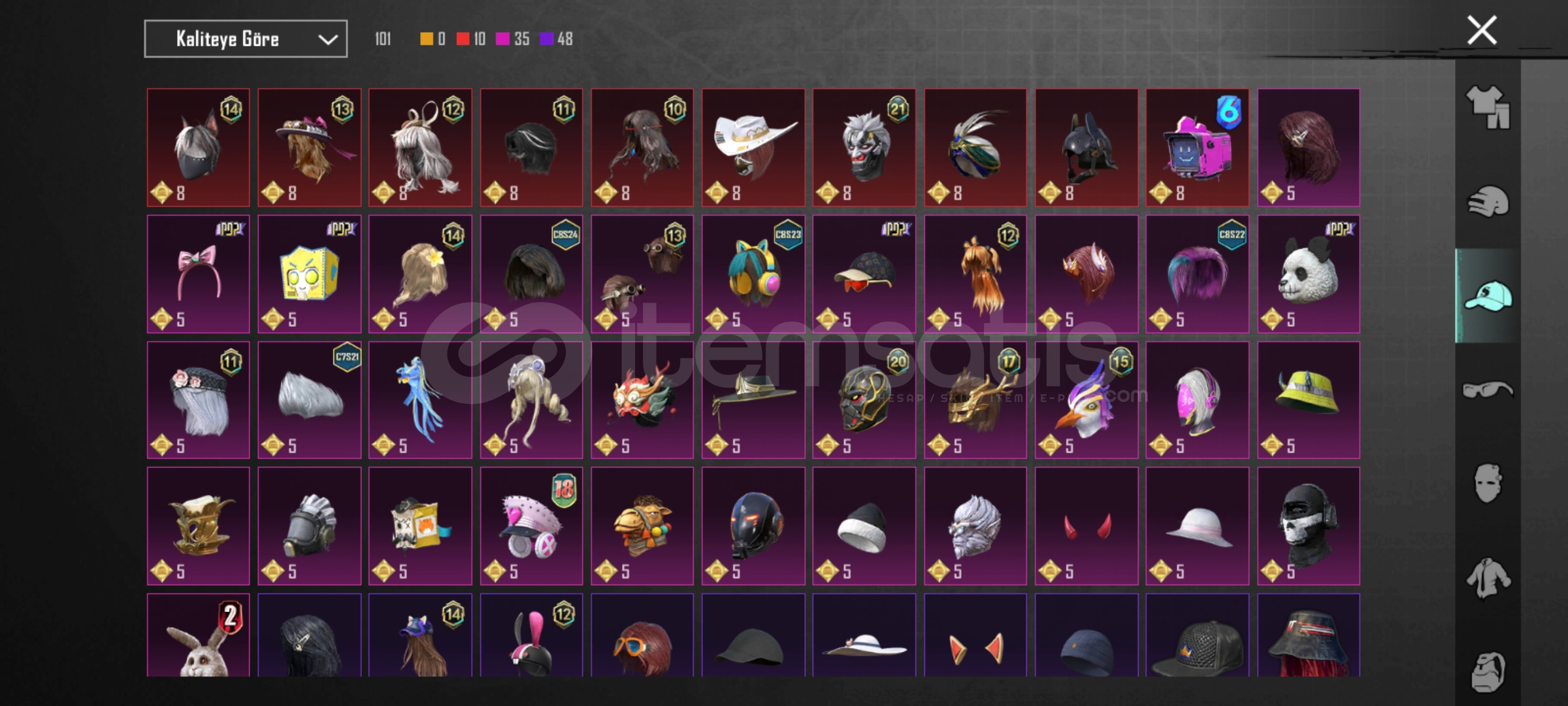Open the outfits category in the sidebar
This screenshot has width=1568, height=706.
1488,107
